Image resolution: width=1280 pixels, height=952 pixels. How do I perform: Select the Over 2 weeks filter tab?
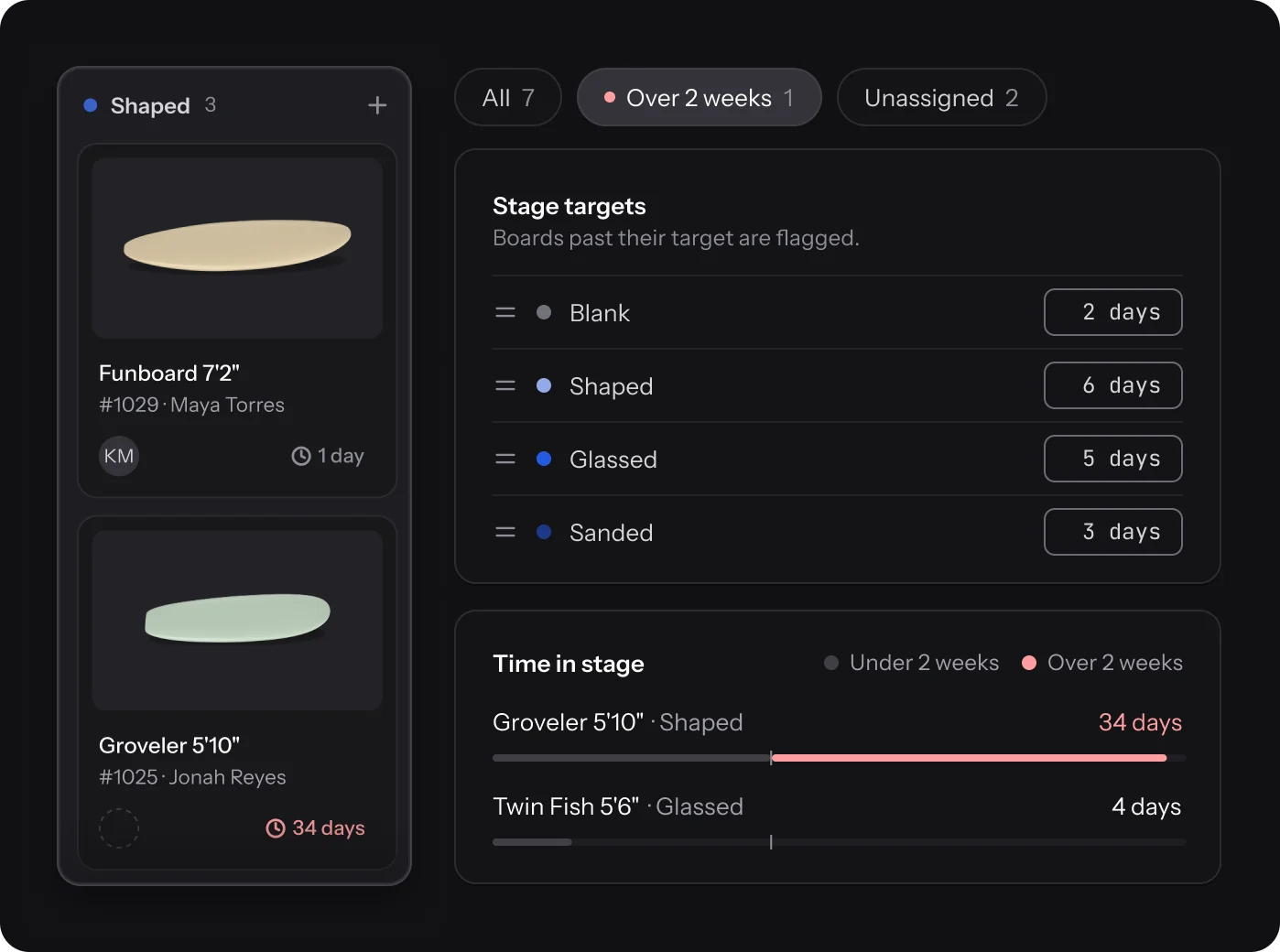(700, 97)
